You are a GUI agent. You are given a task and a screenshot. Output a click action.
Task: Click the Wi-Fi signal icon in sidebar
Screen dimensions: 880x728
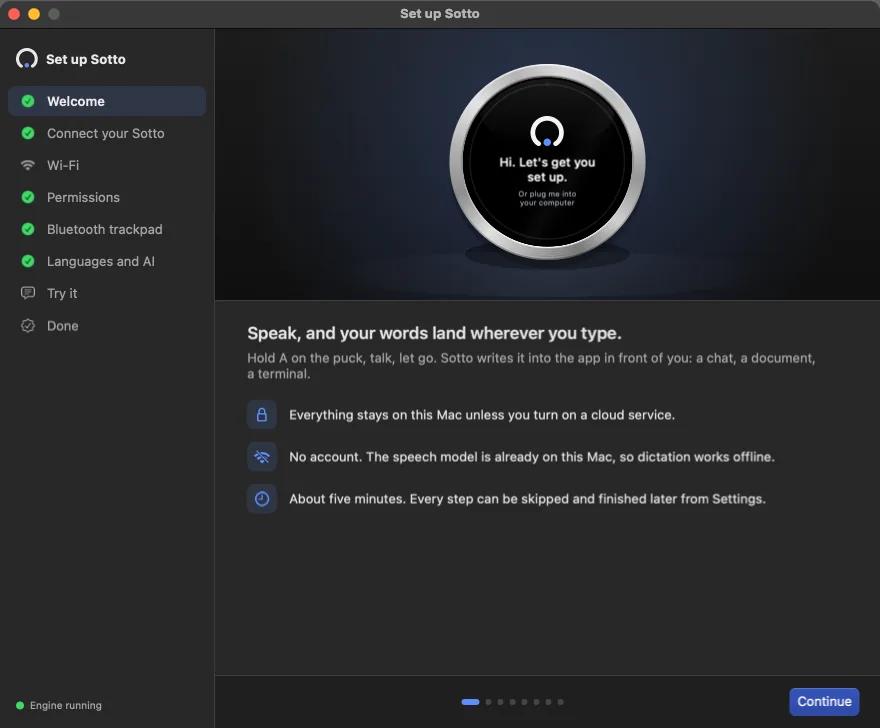click(x=28, y=165)
